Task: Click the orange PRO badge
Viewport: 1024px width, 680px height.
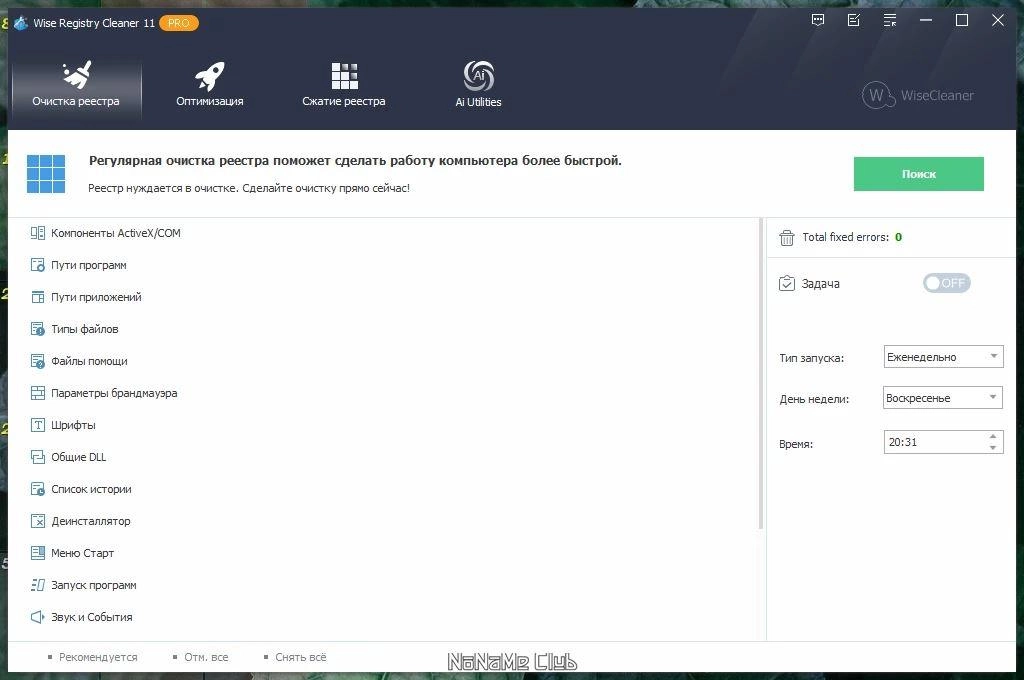Action: [x=178, y=23]
